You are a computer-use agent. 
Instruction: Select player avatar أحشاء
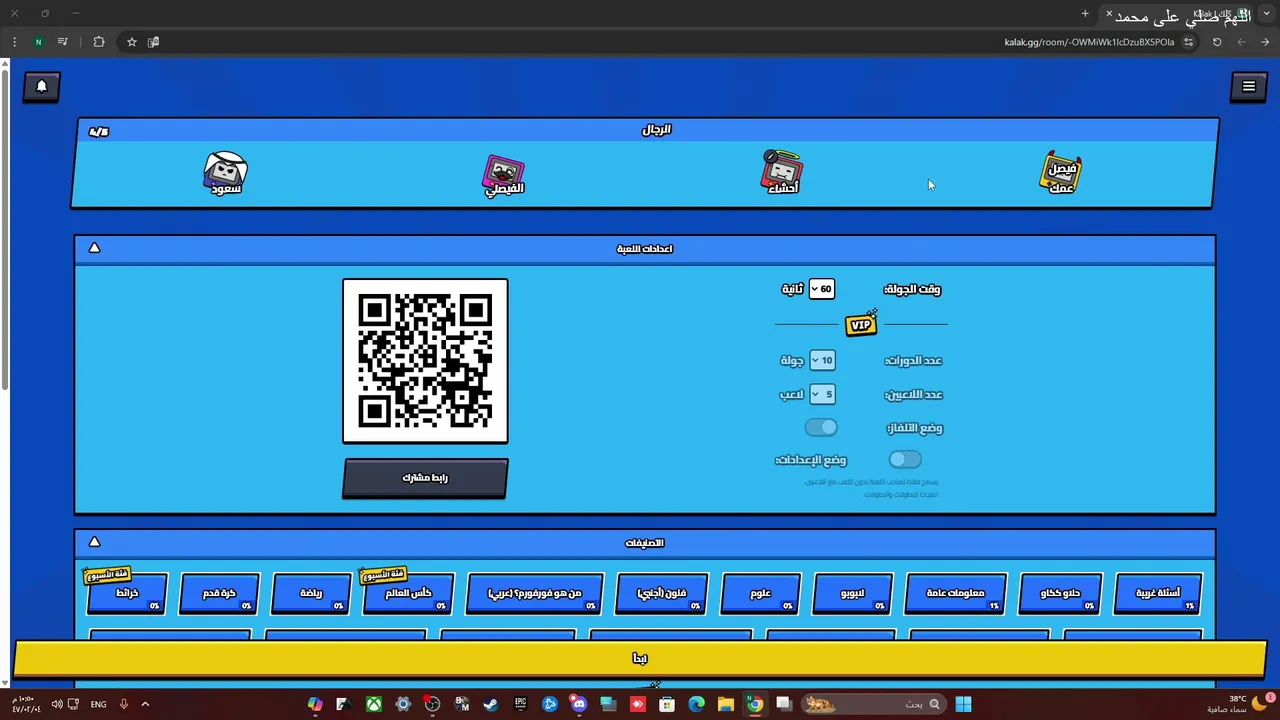(781, 172)
